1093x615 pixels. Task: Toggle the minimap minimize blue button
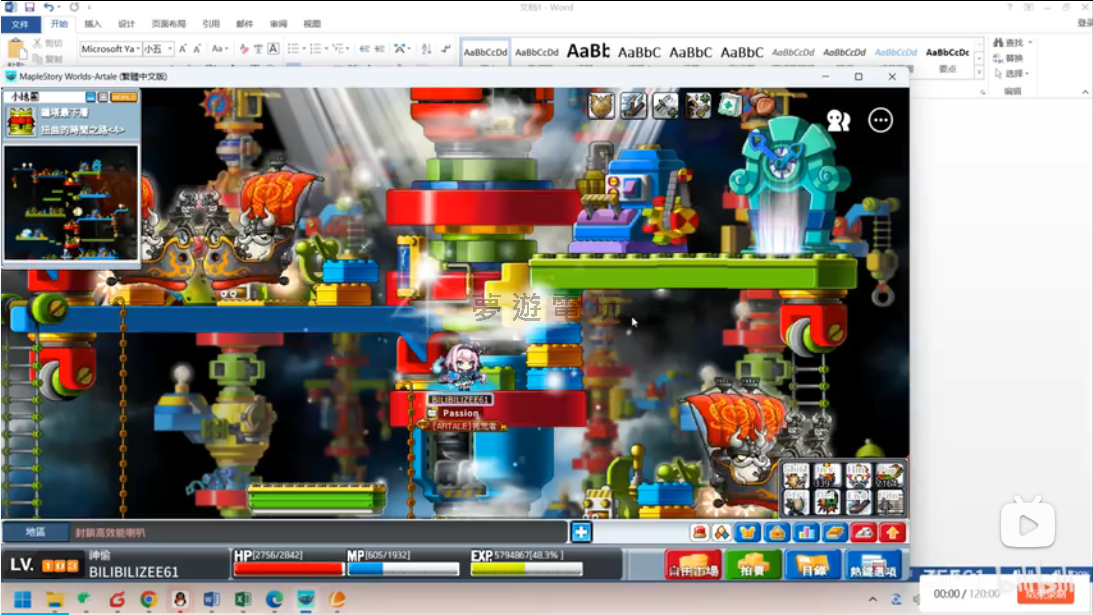(90, 97)
